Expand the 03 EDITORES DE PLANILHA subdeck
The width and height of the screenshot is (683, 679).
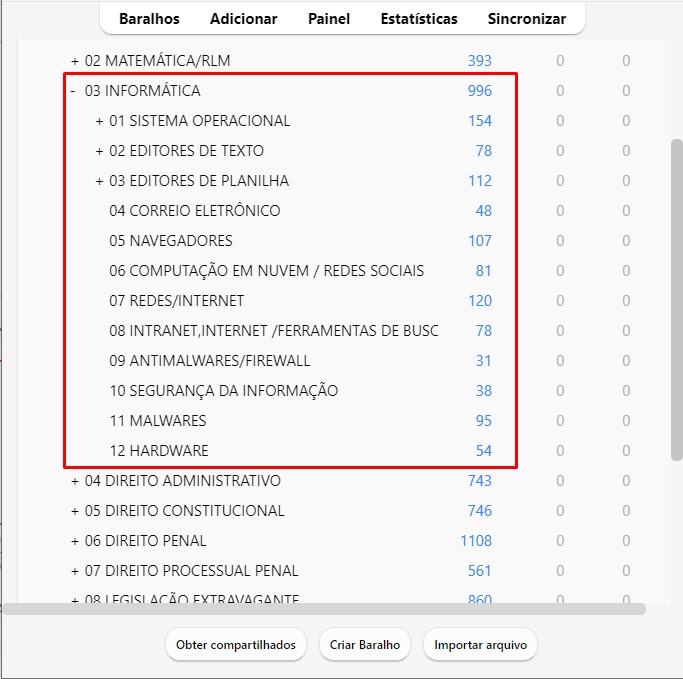pyautogui.click(x=99, y=181)
